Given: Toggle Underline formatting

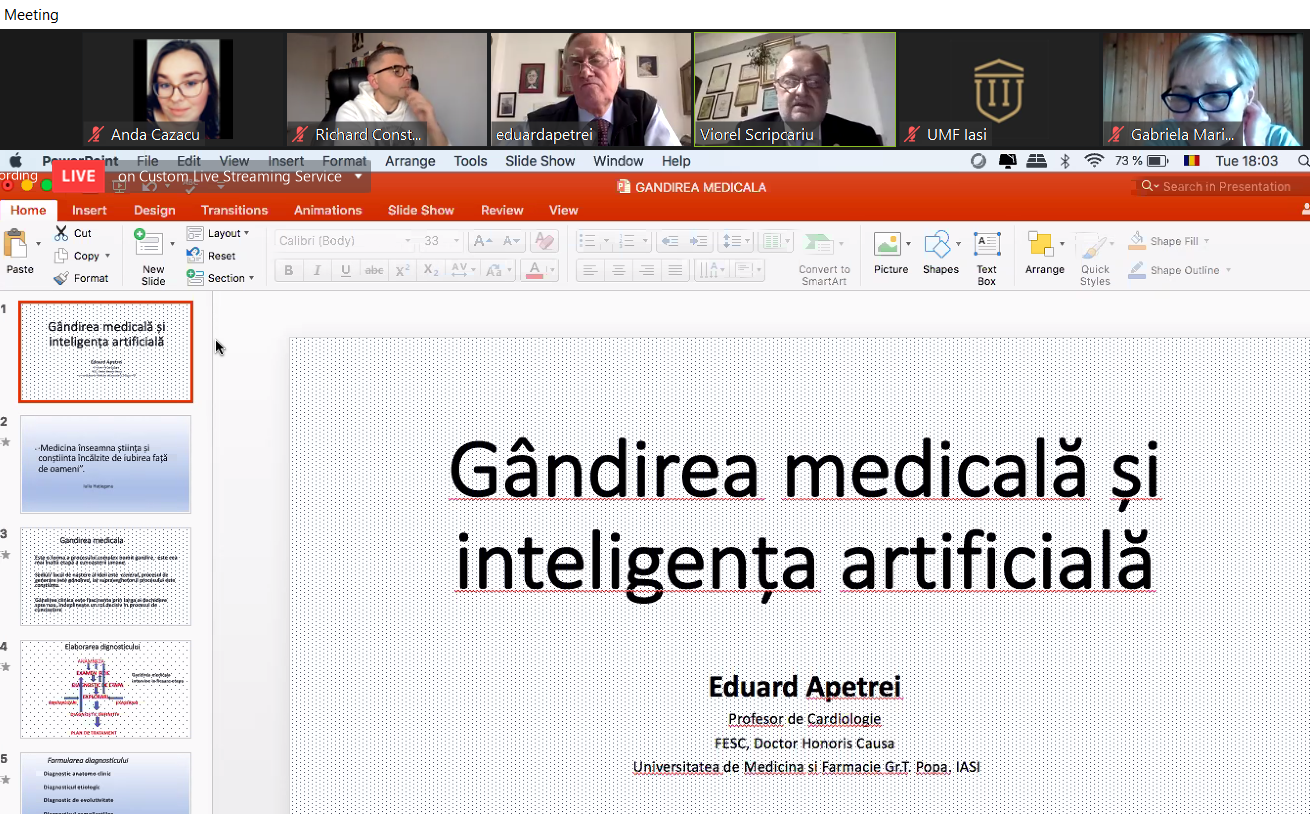Looking at the screenshot, I should point(346,270).
